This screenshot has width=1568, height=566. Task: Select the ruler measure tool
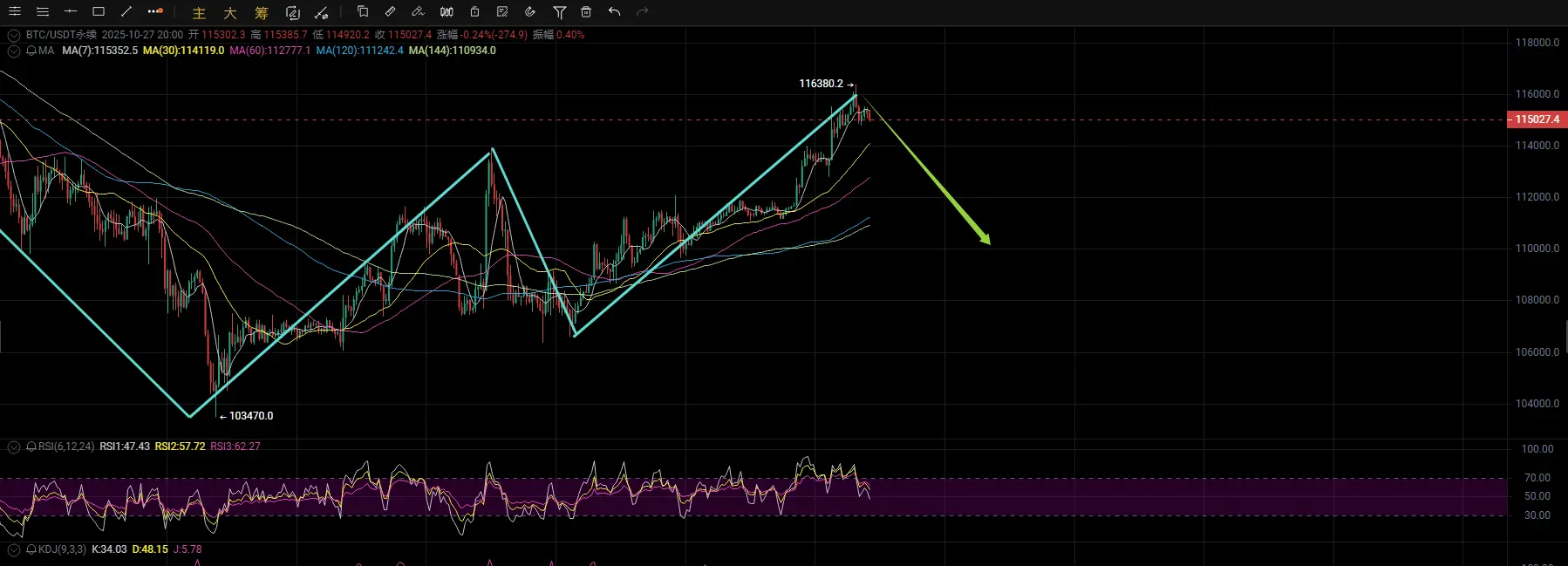(x=391, y=11)
